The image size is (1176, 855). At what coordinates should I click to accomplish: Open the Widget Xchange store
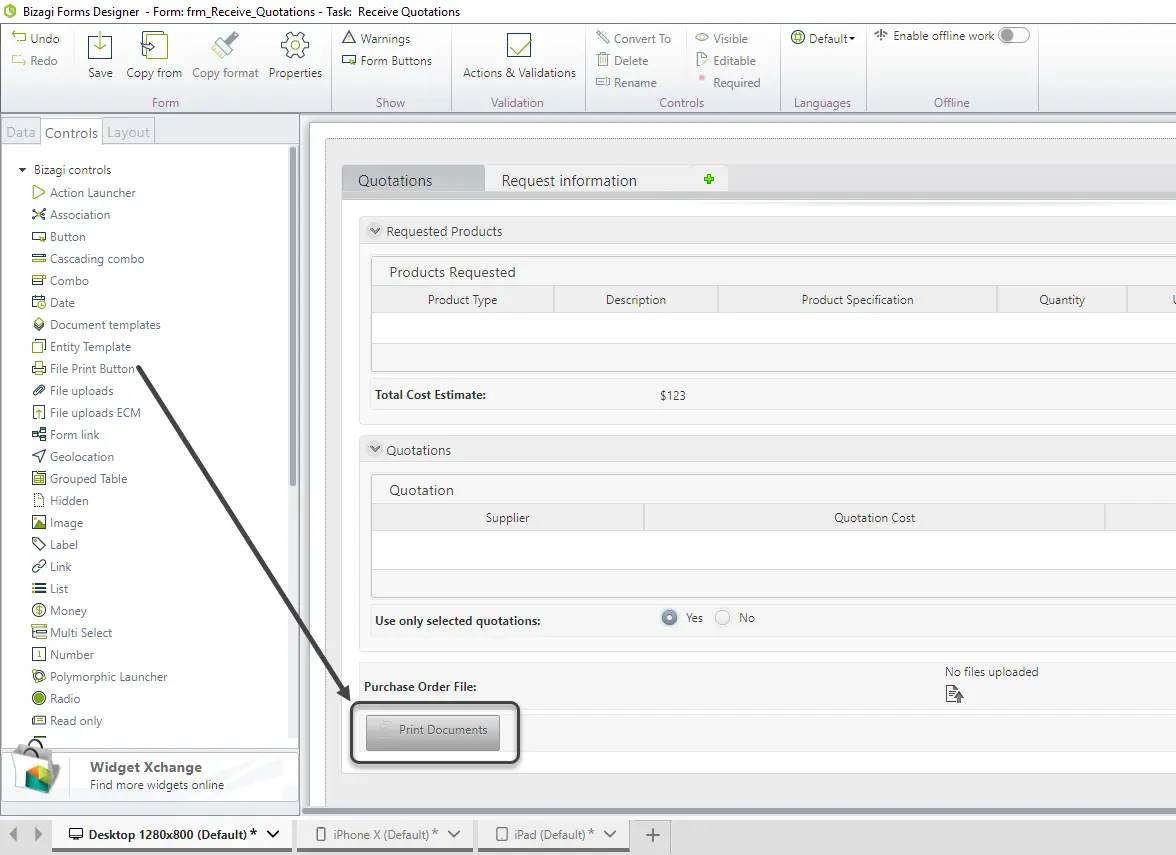coord(150,775)
